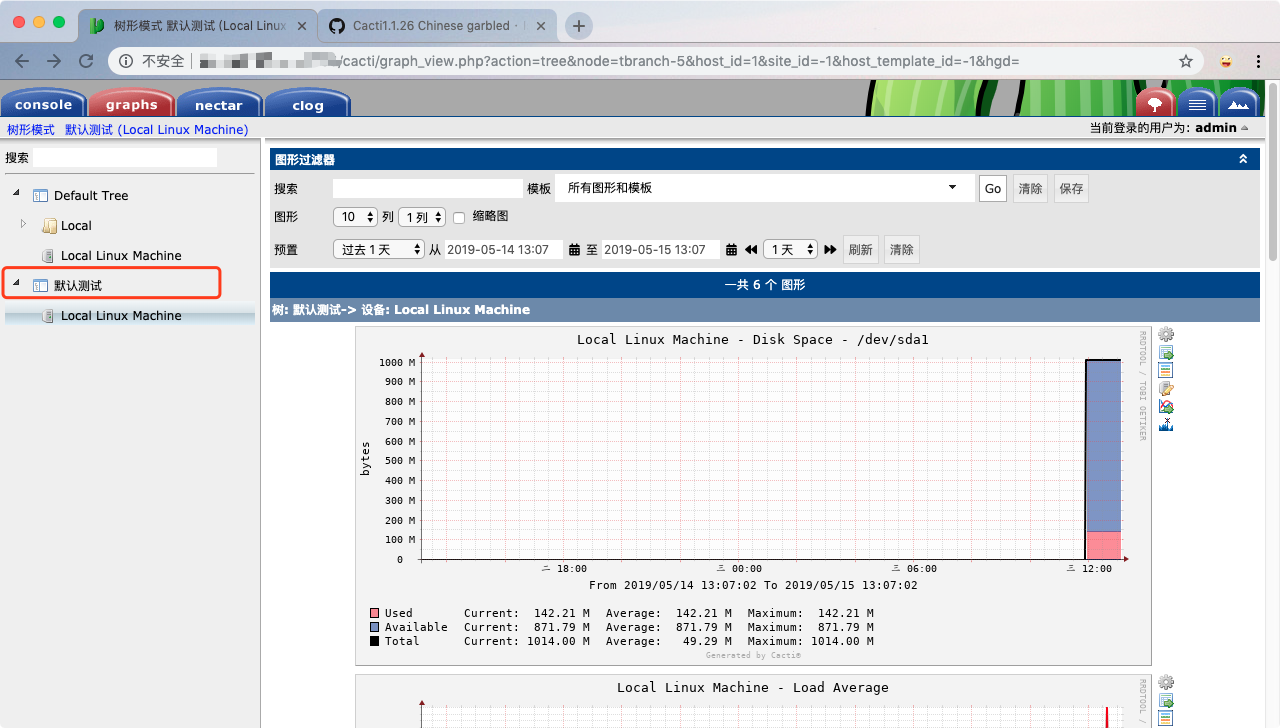Switch to preview mode (graph icon)

click(x=1238, y=103)
